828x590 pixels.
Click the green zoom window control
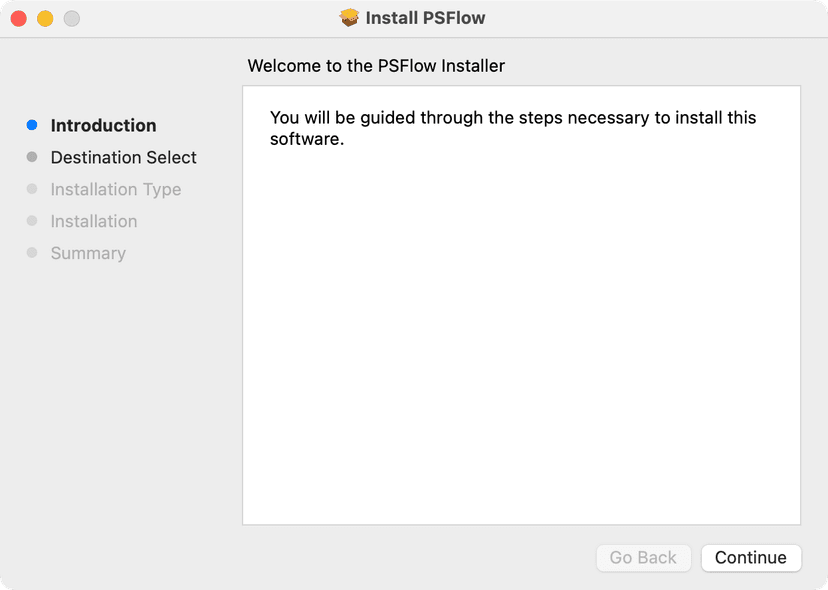click(71, 18)
